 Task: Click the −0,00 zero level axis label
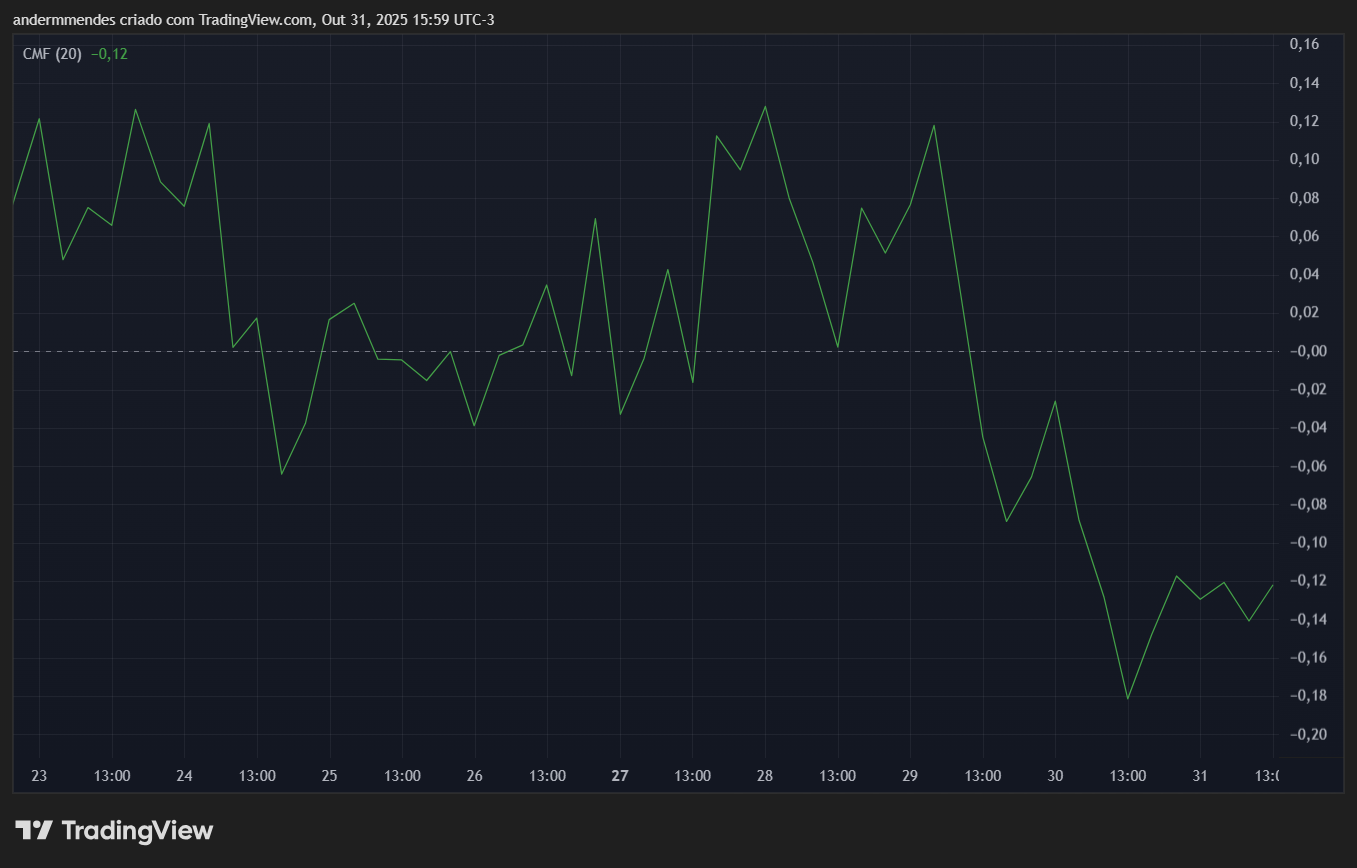pyautogui.click(x=1303, y=351)
